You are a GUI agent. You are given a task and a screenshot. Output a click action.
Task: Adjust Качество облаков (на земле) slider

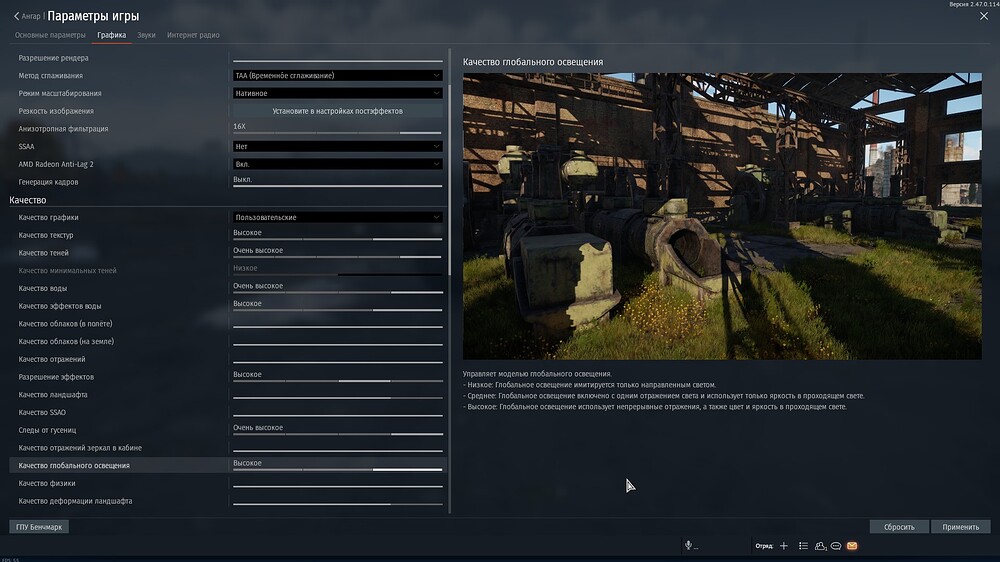point(337,344)
